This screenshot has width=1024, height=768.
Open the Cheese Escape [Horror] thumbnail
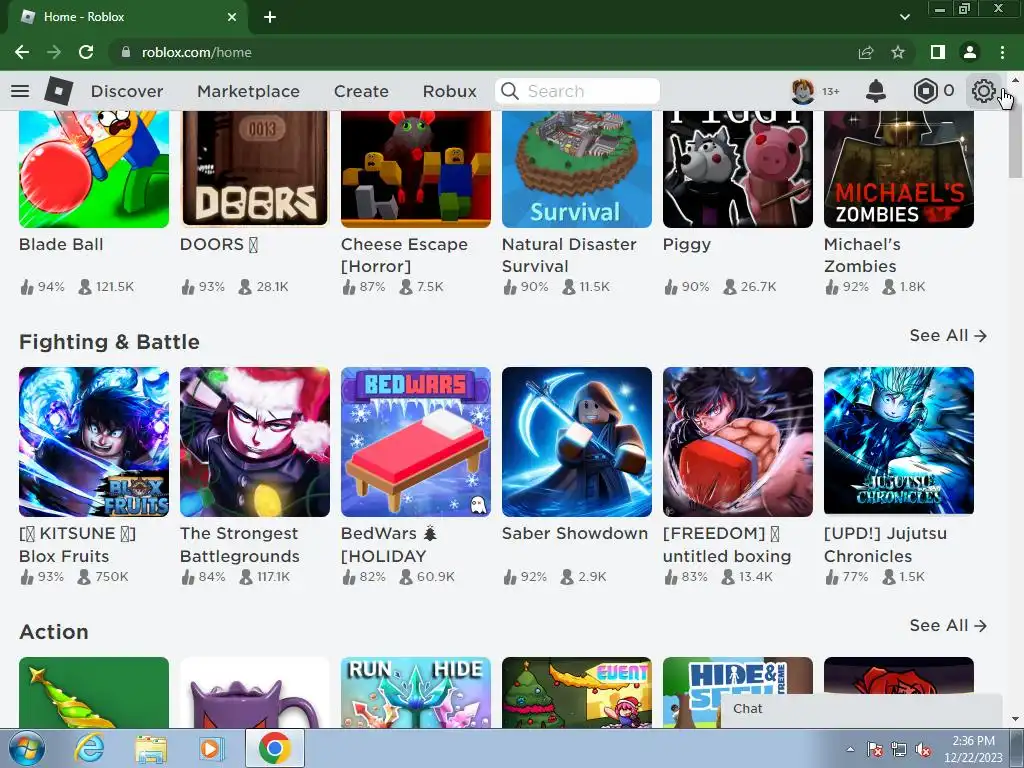point(416,169)
